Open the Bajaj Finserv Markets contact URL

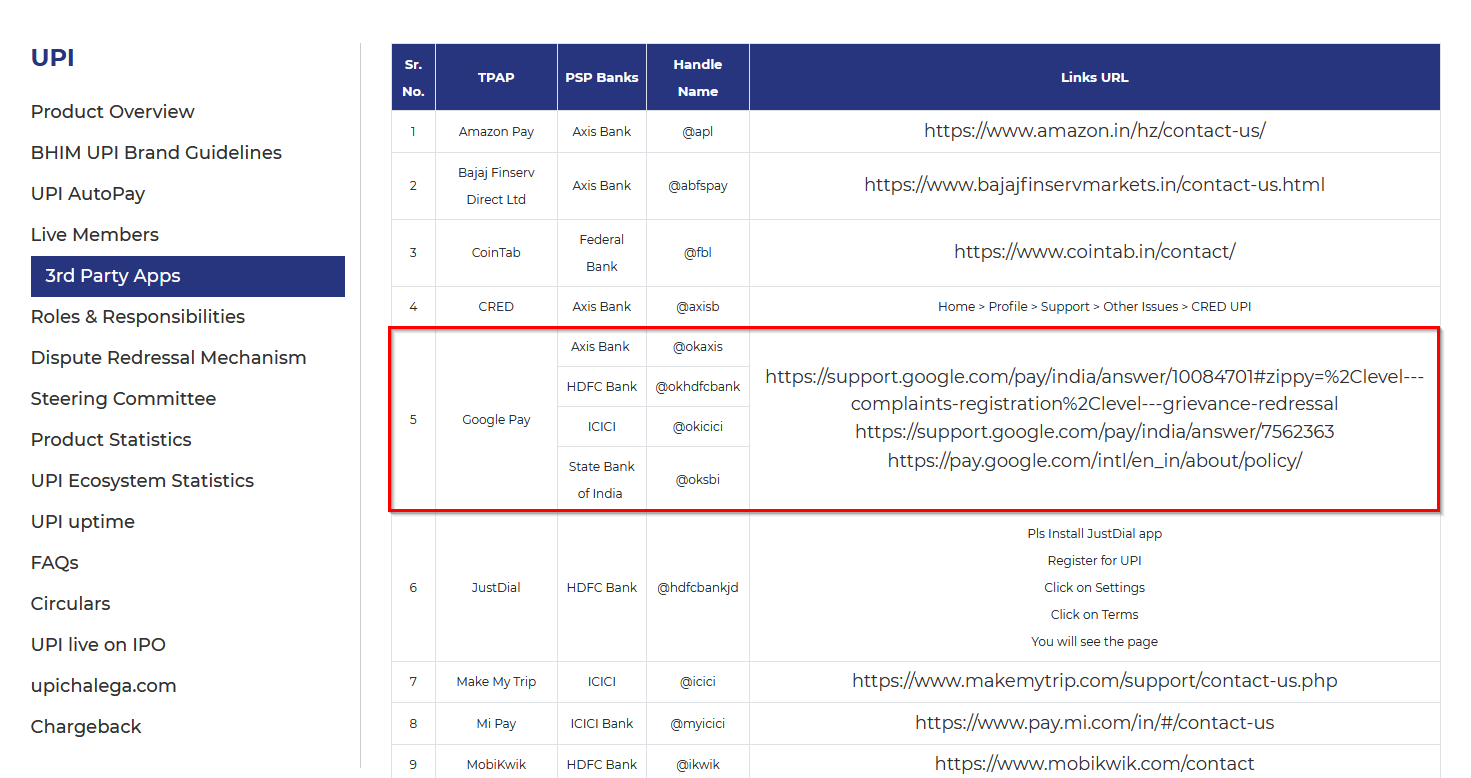(x=1095, y=185)
